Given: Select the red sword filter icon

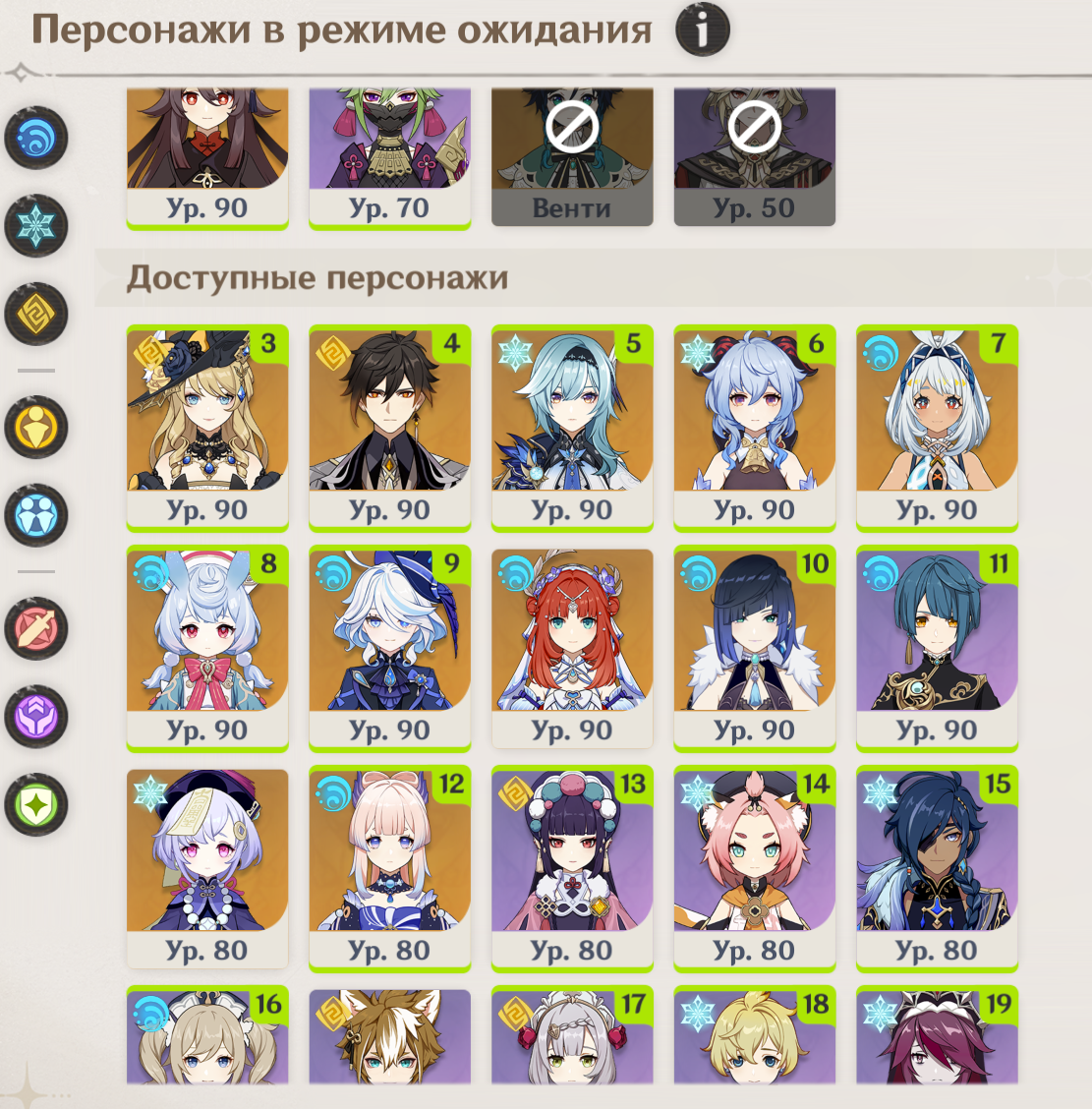Looking at the screenshot, I should tap(36, 628).
